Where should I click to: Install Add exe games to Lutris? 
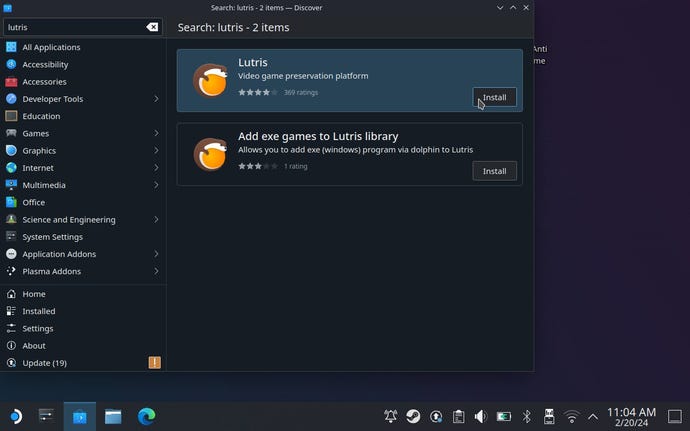(494, 171)
